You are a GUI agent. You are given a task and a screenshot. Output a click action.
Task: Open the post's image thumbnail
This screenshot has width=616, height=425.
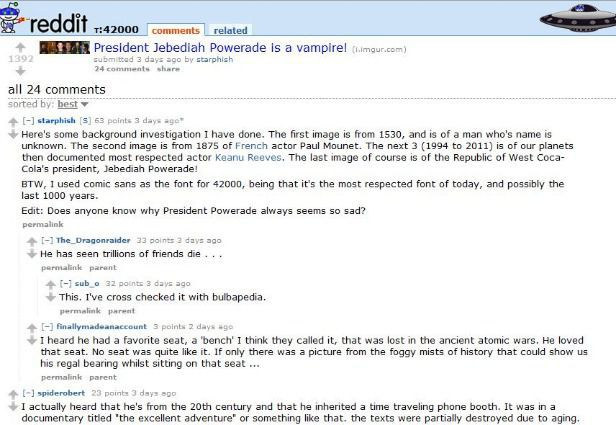point(64,48)
